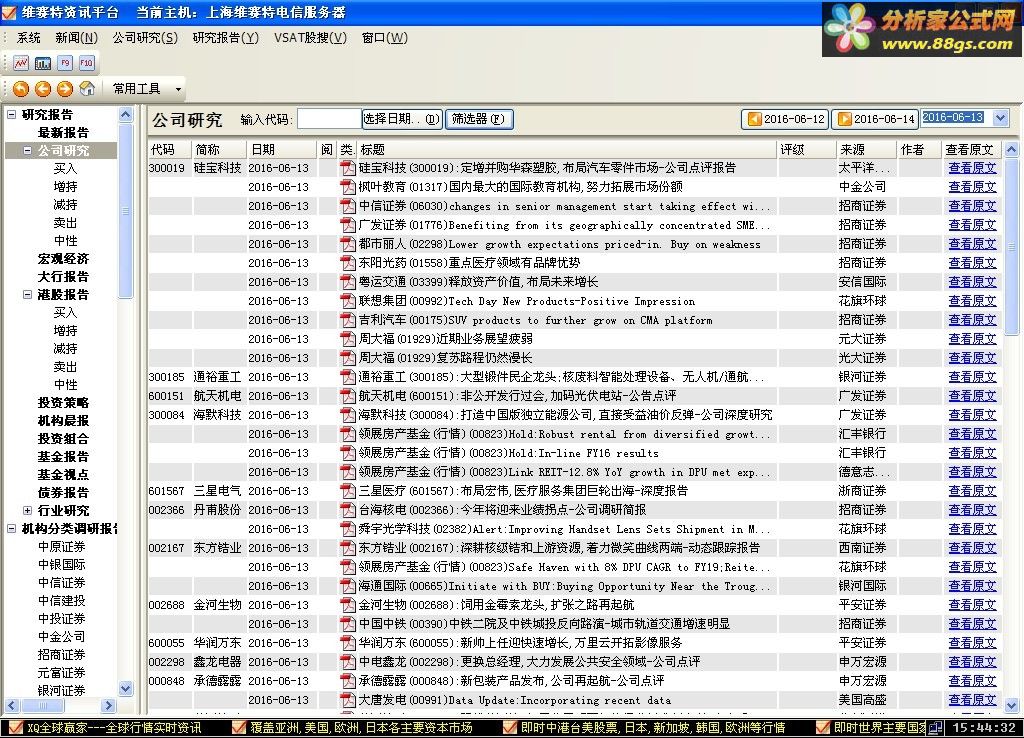Open the PDF icon for 华润万东 report
Screen dimensions: 1024x738
click(x=348, y=643)
